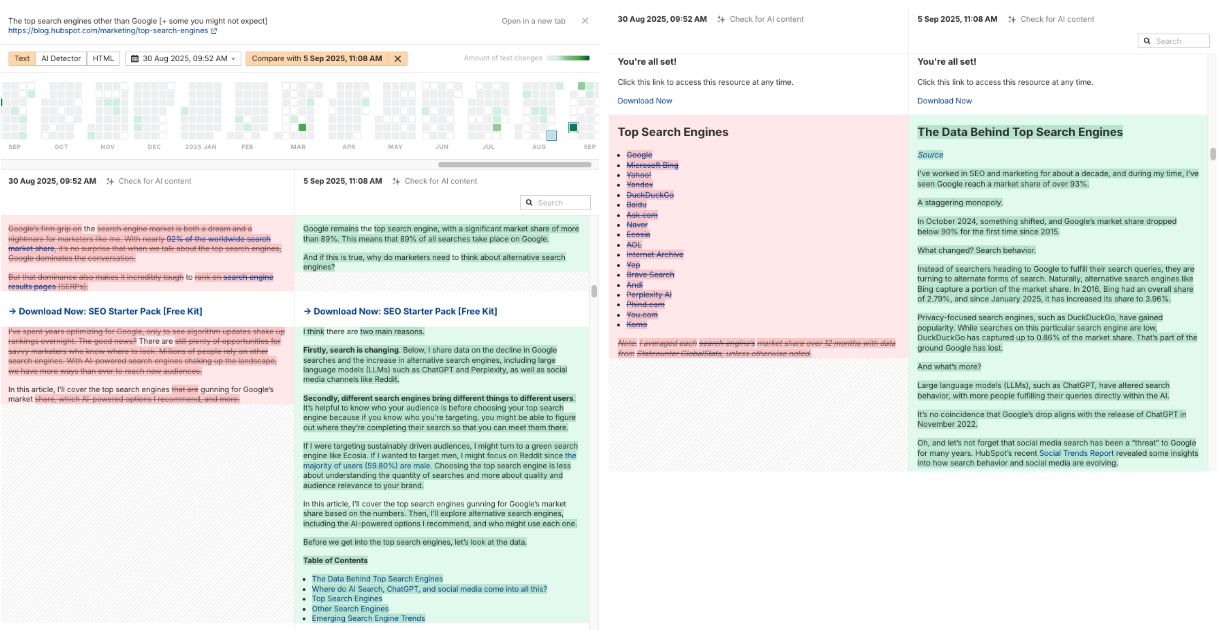This screenshot has height=630, width=1217.
Task: Select the Text tab
Action: coord(22,58)
